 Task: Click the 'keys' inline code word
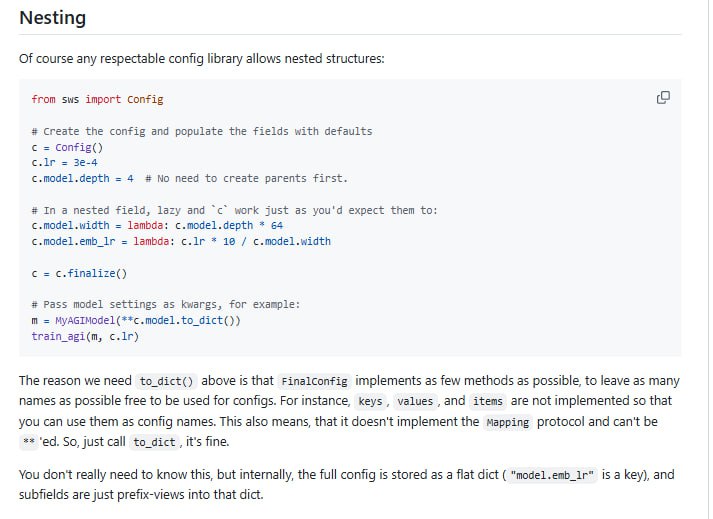(x=375, y=401)
